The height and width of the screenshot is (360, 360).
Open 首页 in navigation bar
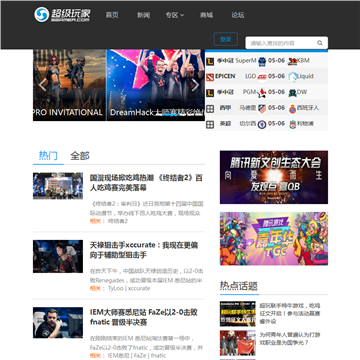(112, 15)
